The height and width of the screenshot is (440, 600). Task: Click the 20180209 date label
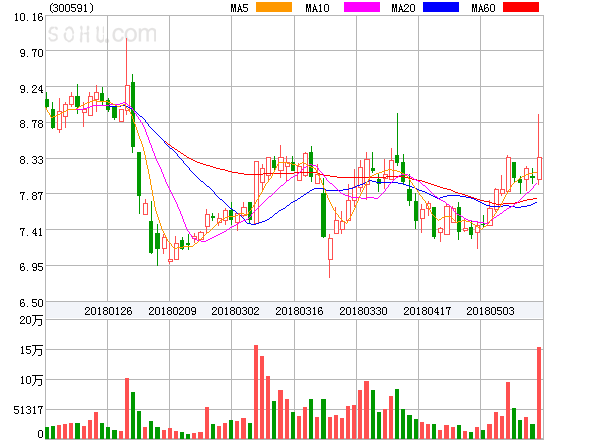172,311
